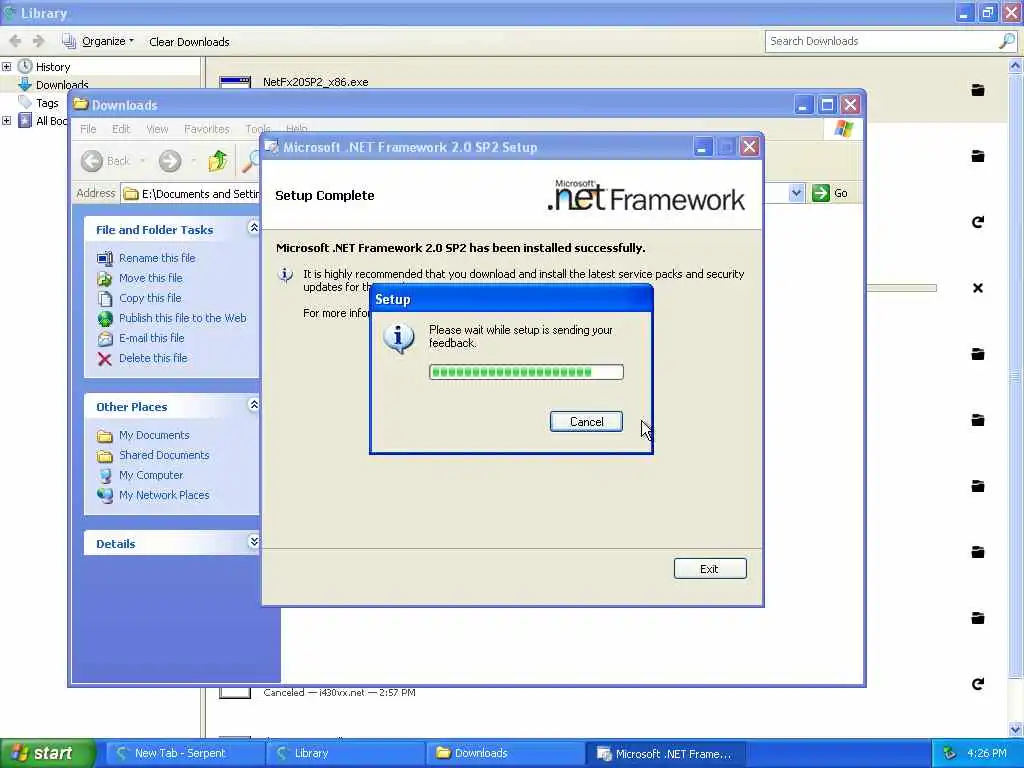Open the Organize dropdown in Library

point(98,41)
